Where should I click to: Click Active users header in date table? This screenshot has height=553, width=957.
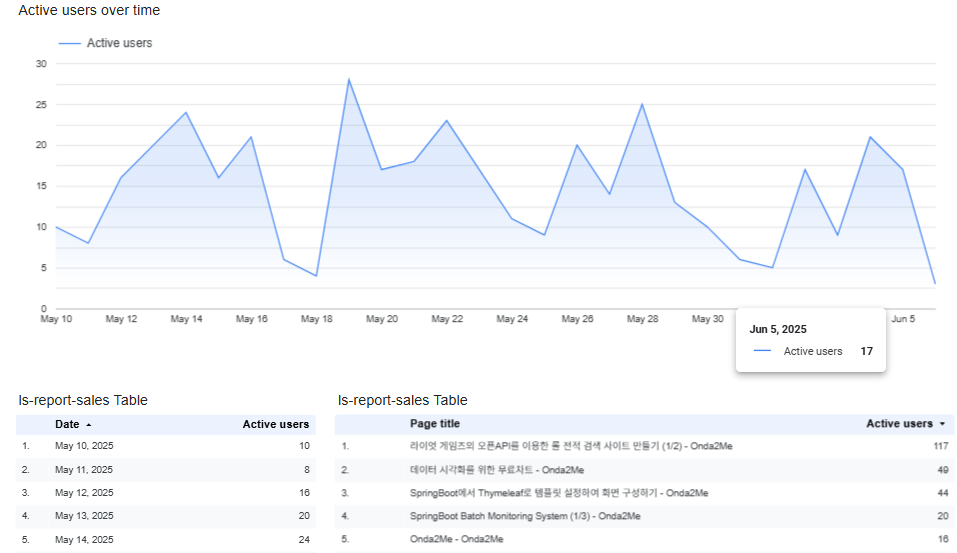[x=276, y=424]
